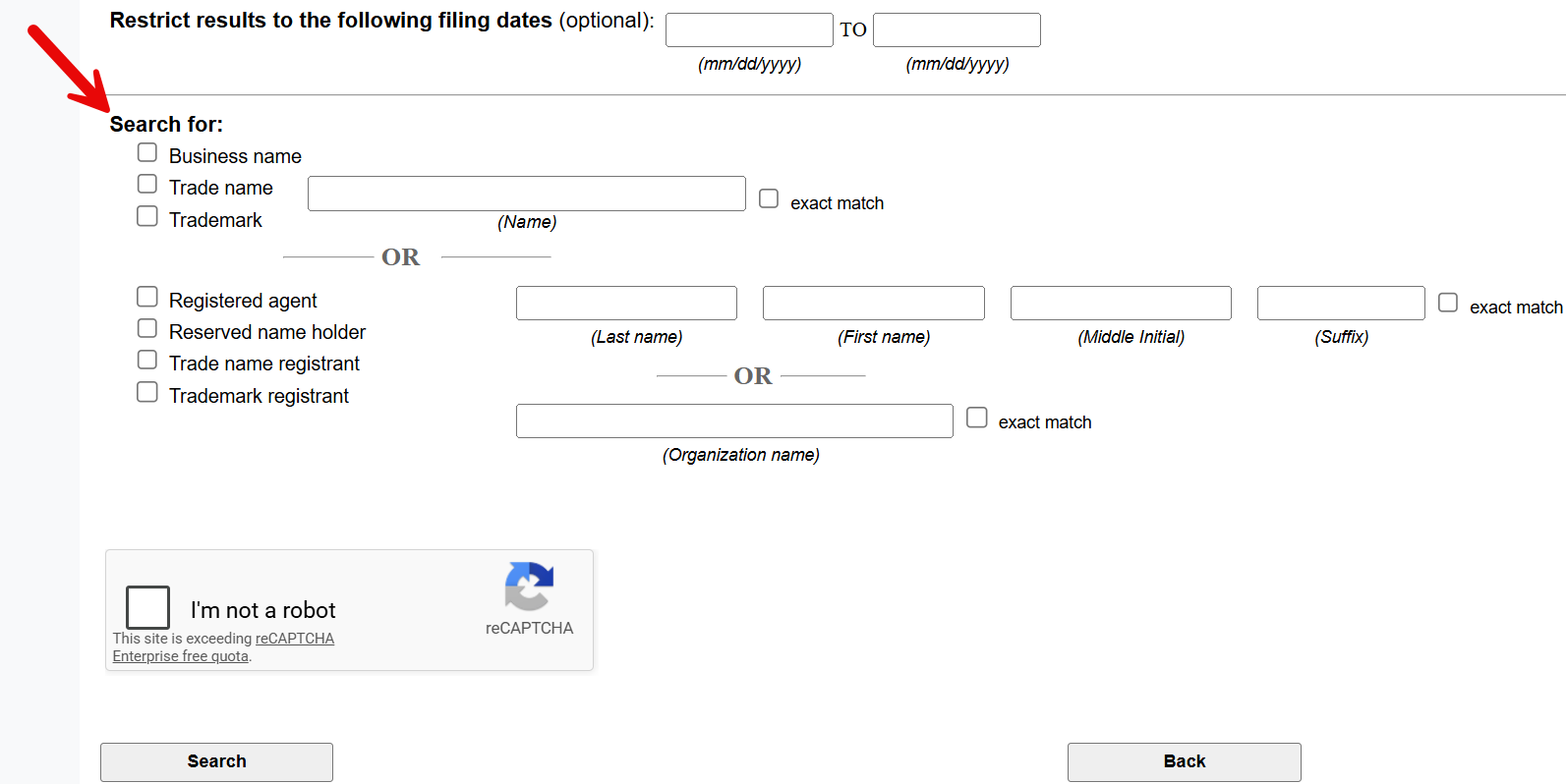This screenshot has width=1566, height=784.
Task: Click the Middle Initial input field
Action: point(1121,303)
